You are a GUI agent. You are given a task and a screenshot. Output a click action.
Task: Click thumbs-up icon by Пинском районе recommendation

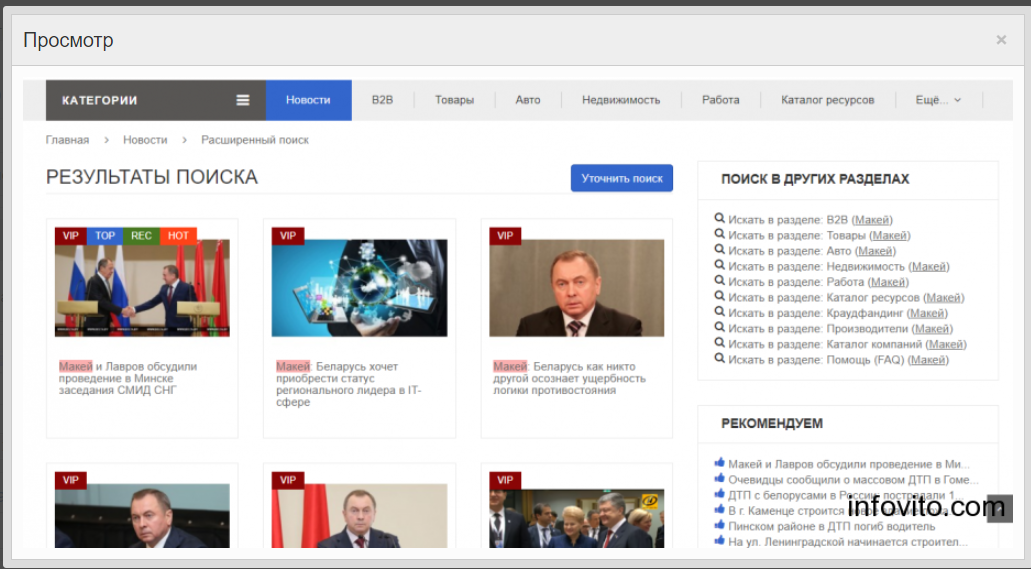(x=719, y=525)
